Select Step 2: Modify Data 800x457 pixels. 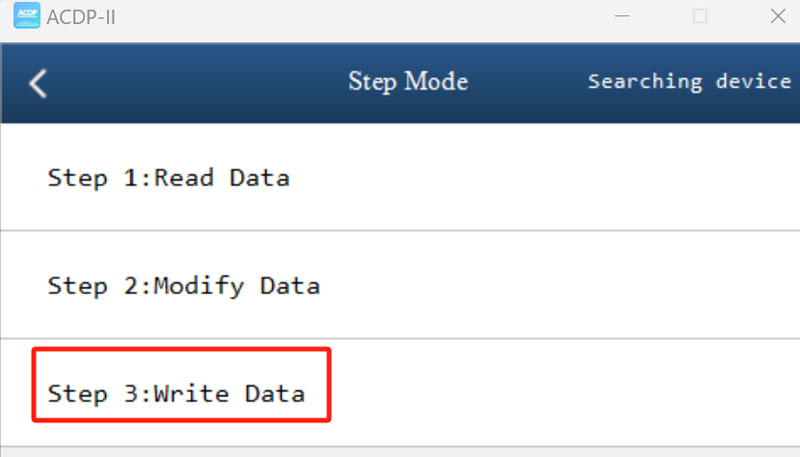183,286
